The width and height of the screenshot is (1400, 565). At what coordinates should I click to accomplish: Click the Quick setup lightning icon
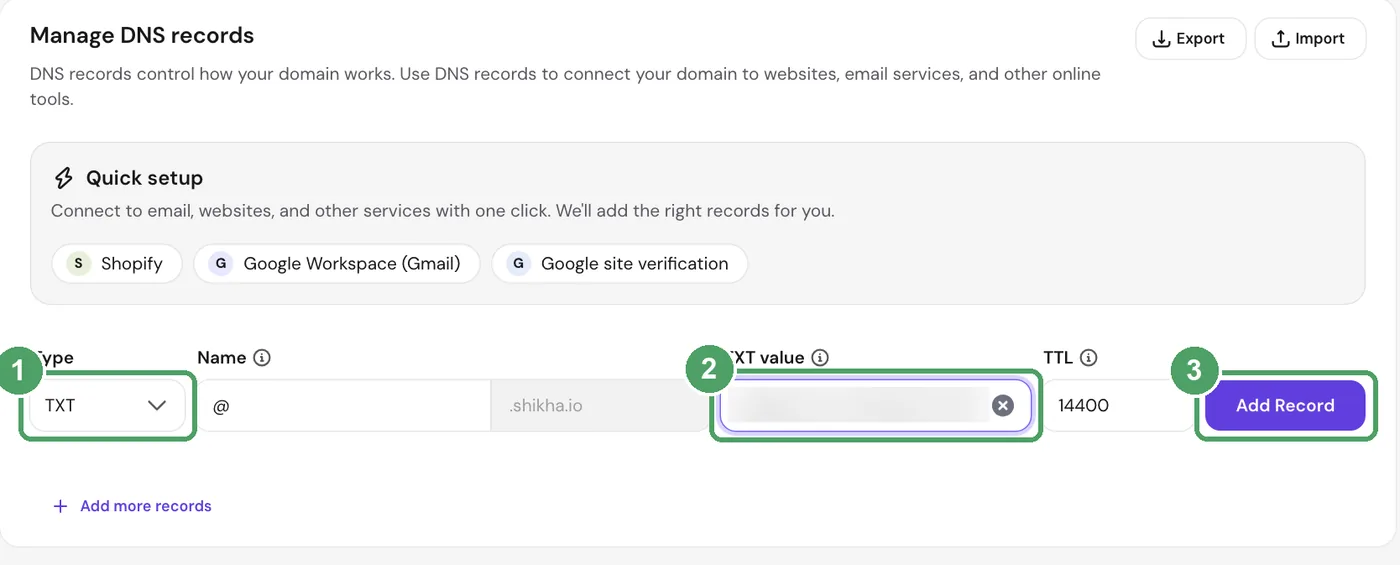tap(63, 178)
